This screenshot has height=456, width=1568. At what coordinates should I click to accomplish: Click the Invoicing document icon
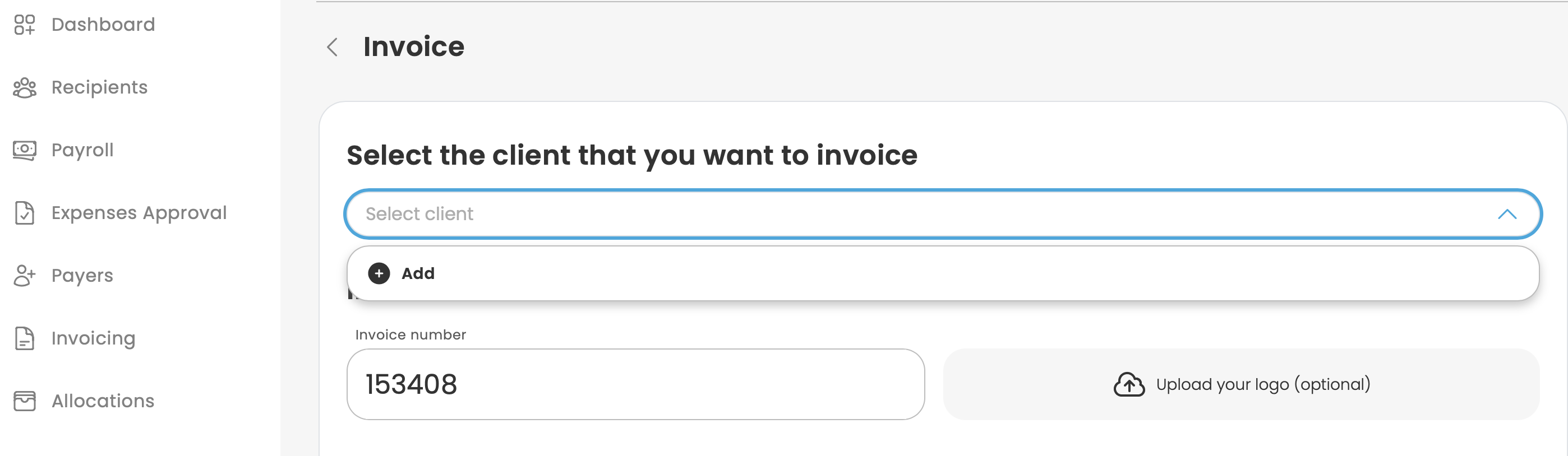[x=24, y=338]
